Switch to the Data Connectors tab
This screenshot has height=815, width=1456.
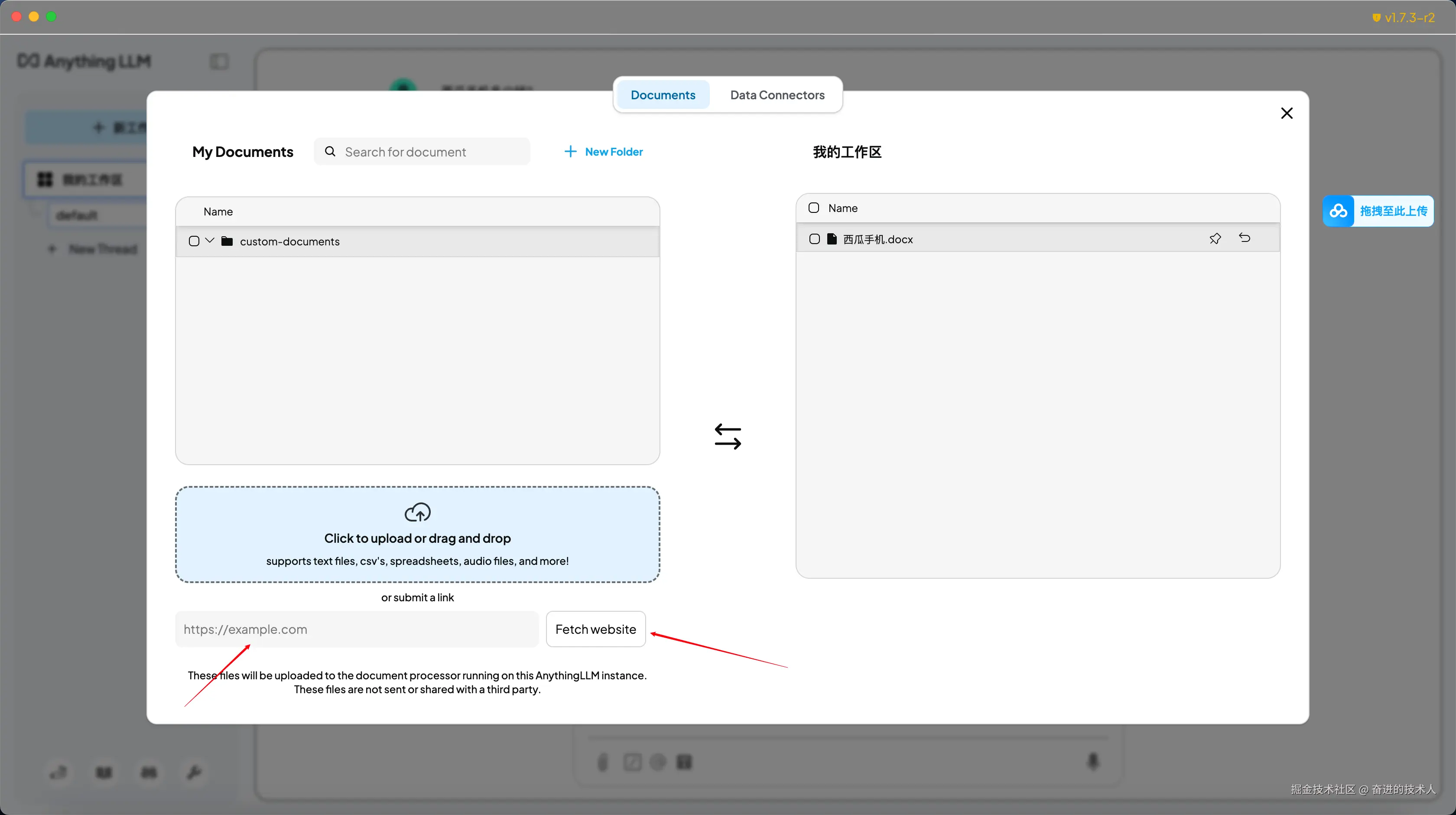click(x=777, y=95)
